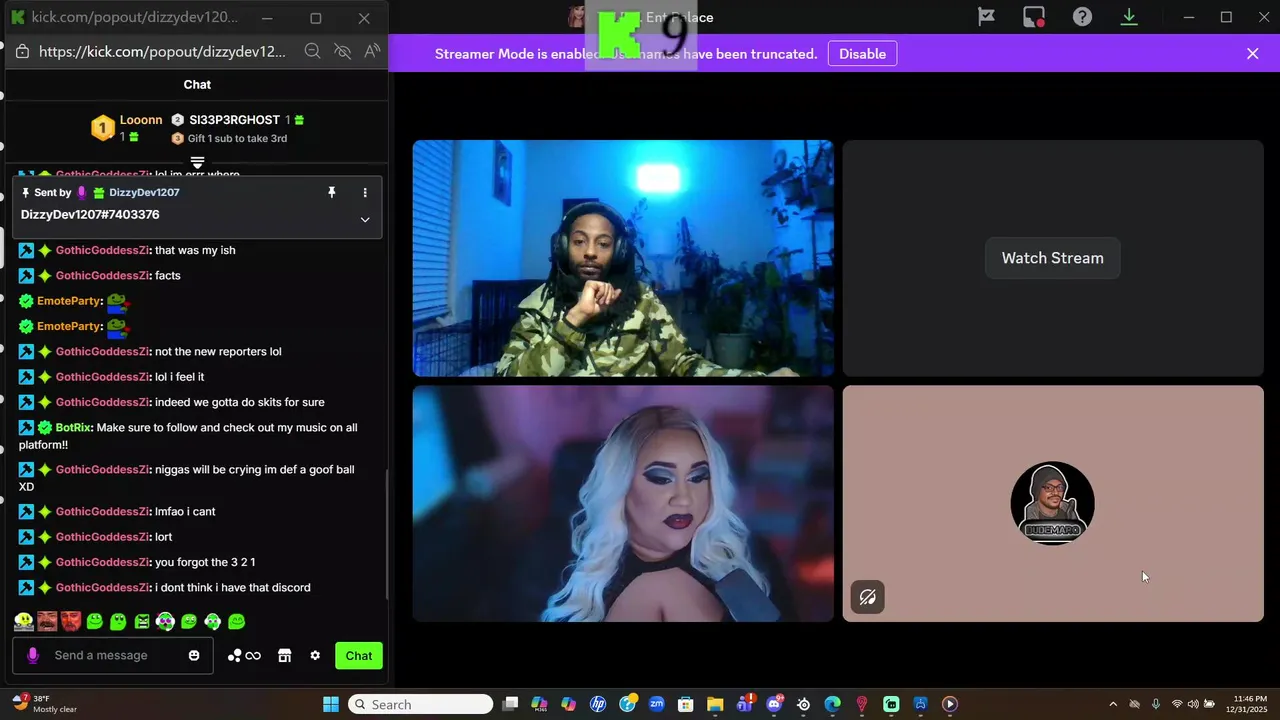Click Gift 1 sub to take 3rd
The height and width of the screenshot is (720, 1280).
tap(230, 139)
